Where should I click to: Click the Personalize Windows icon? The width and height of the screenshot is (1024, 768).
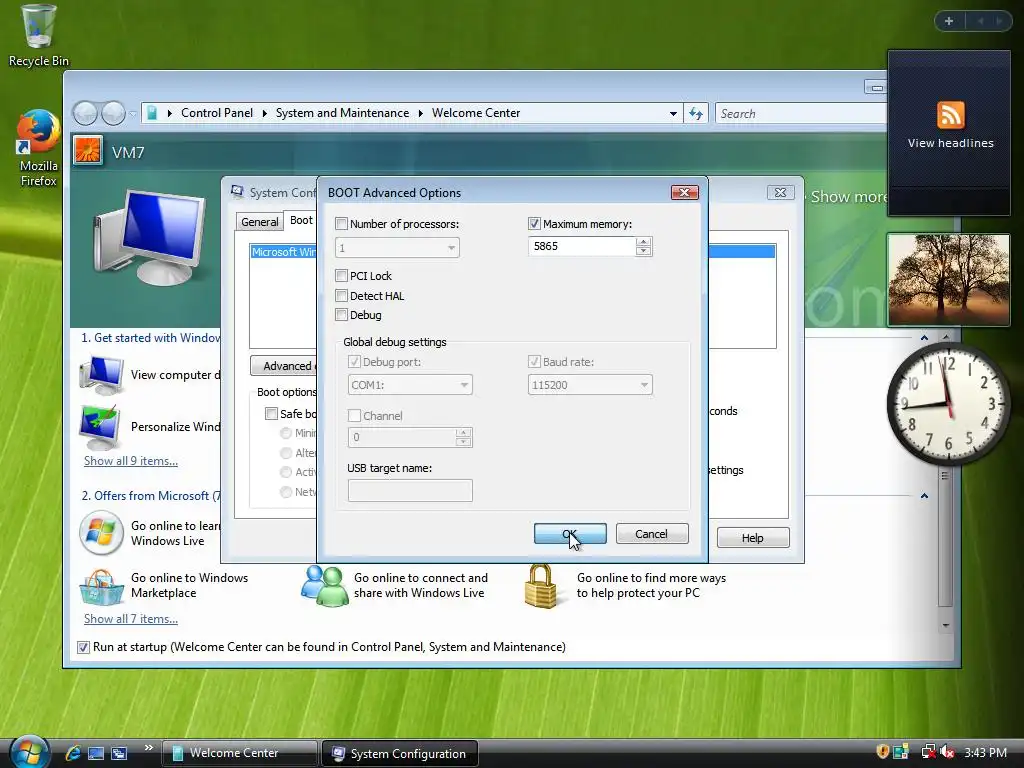tap(100, 426)
